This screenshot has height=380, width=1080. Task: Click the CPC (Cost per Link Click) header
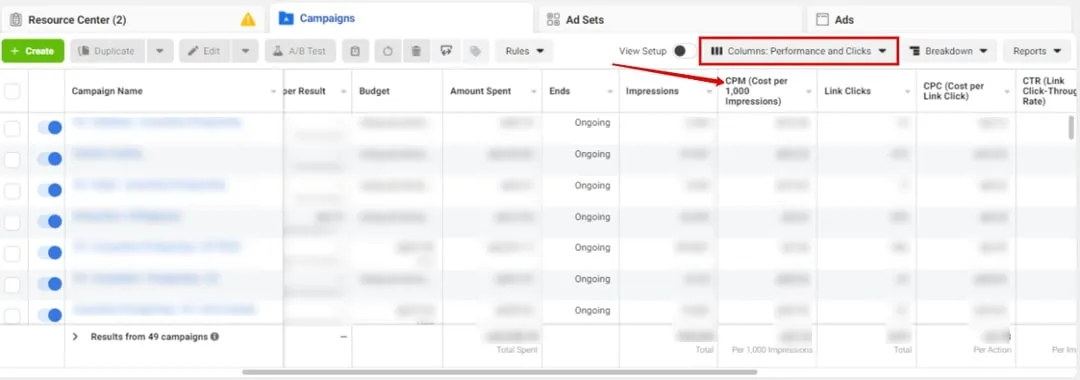(954, 91)
